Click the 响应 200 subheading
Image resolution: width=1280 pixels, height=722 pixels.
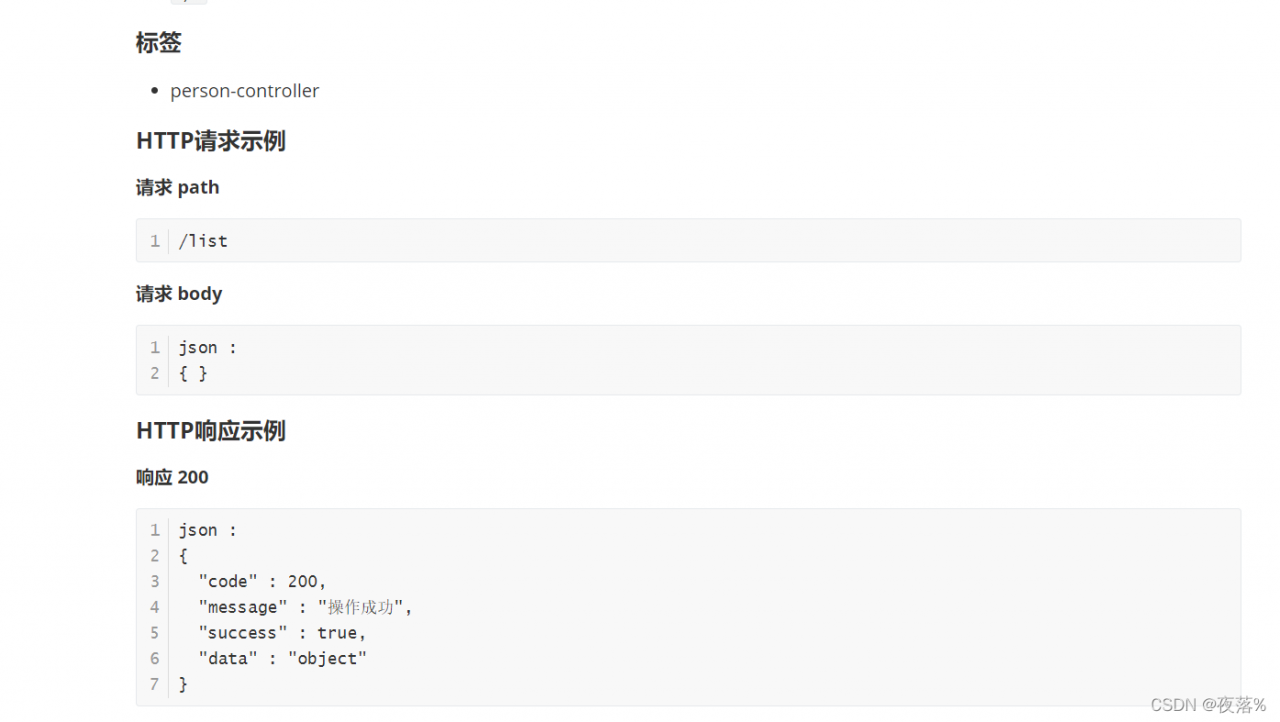(x=172, y=477)
